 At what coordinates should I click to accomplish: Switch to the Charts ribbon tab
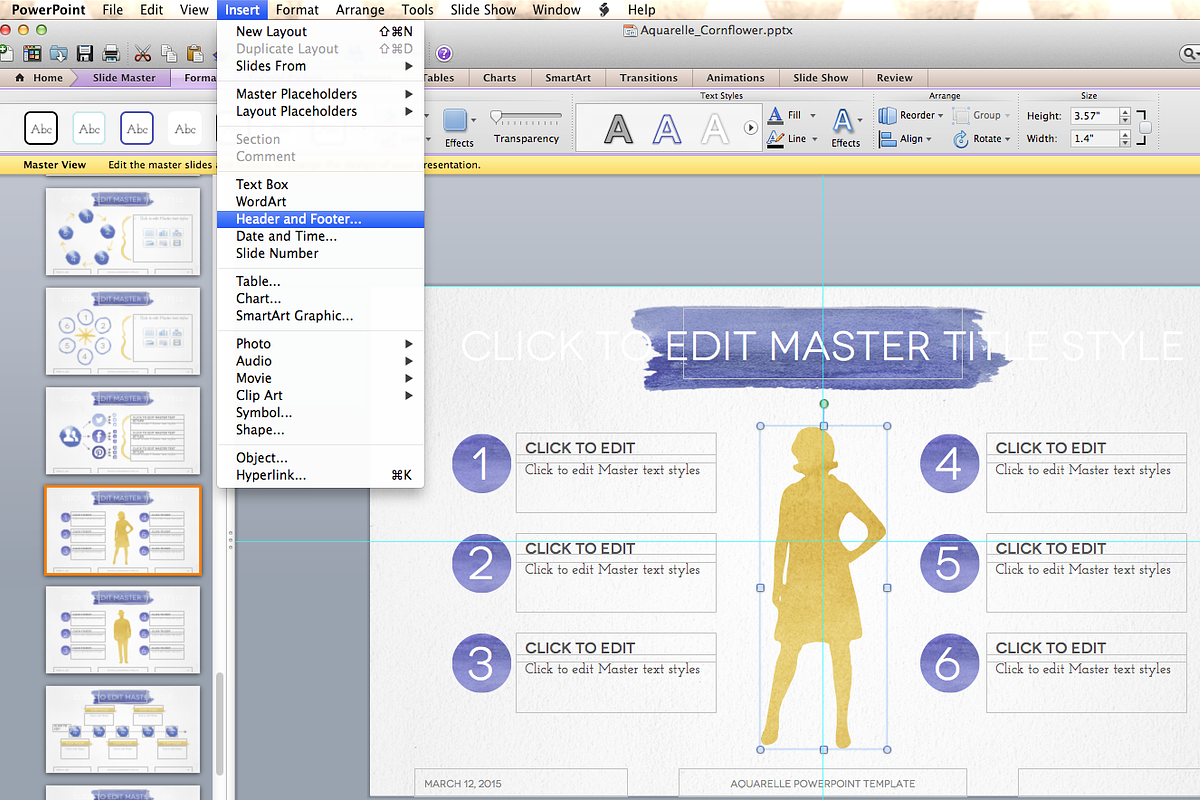(x=499, y=77)
